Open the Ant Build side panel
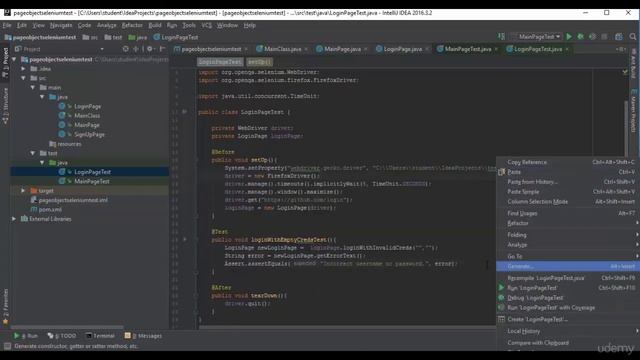 633,63
